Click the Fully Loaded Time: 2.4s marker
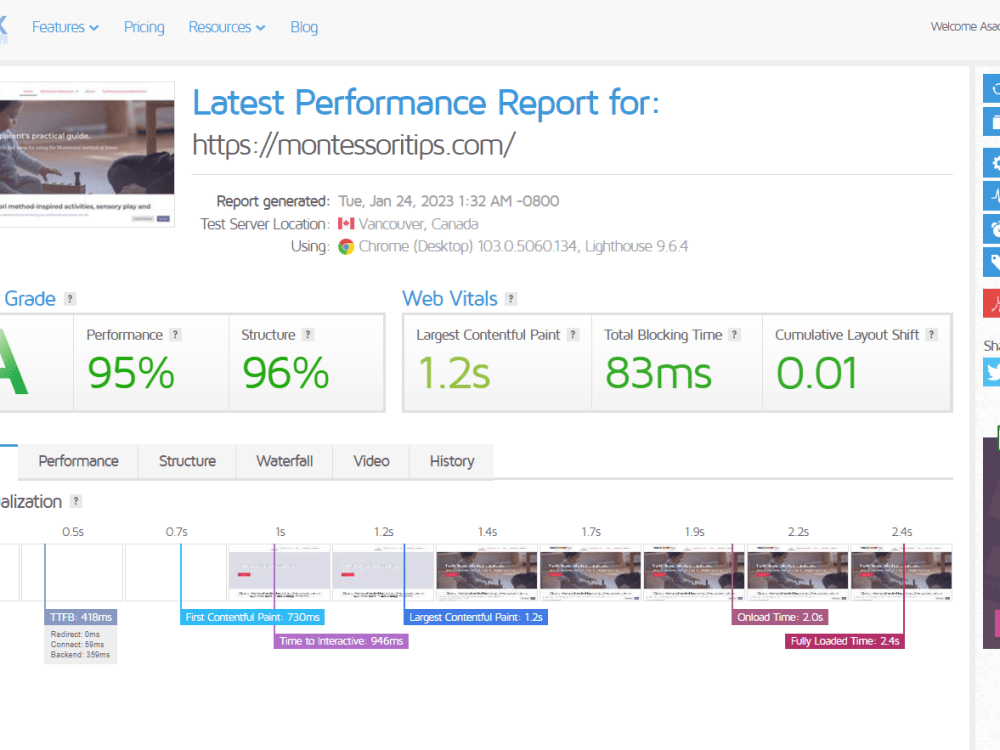The width and height of the screenshot is (1000, 750). click(x=845, y=641)
